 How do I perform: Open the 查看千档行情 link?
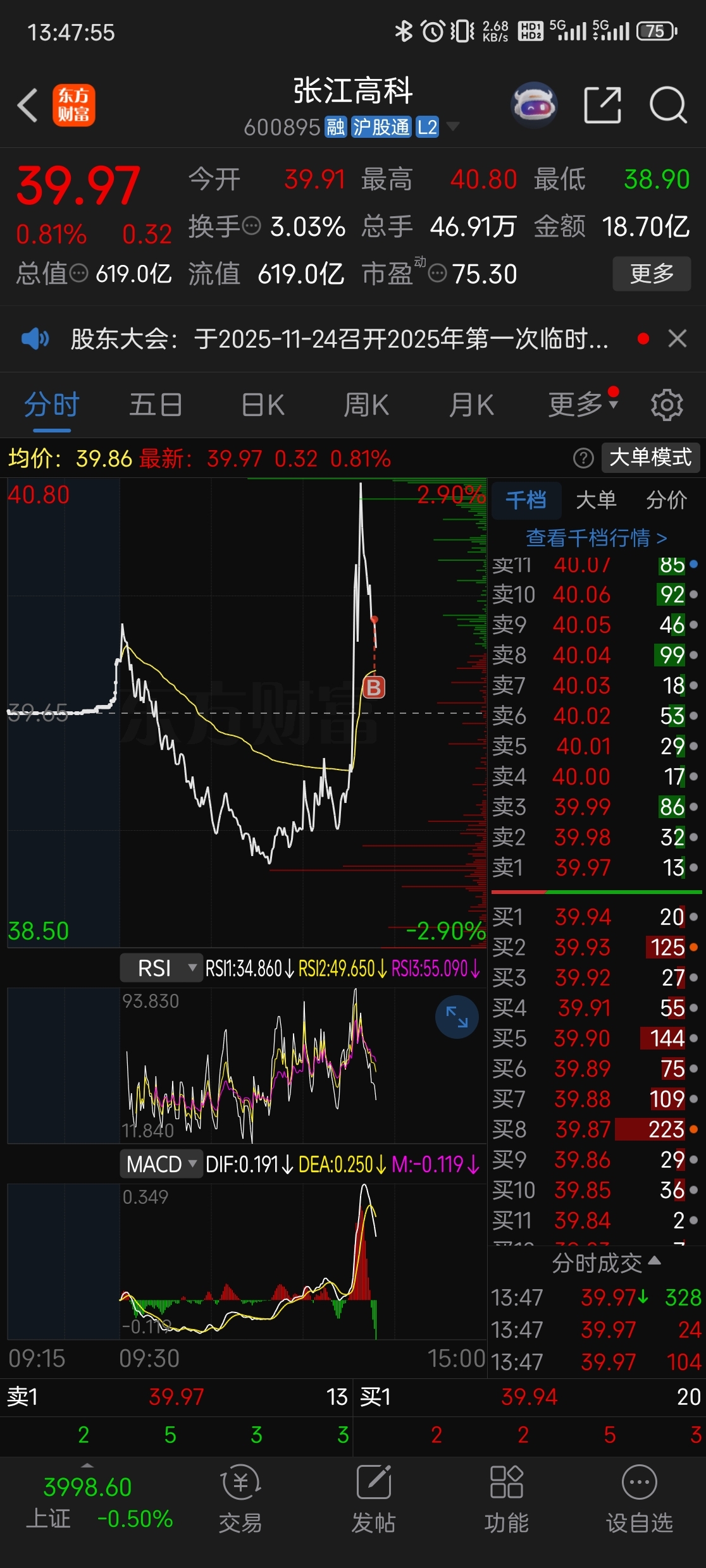point(597,538)
